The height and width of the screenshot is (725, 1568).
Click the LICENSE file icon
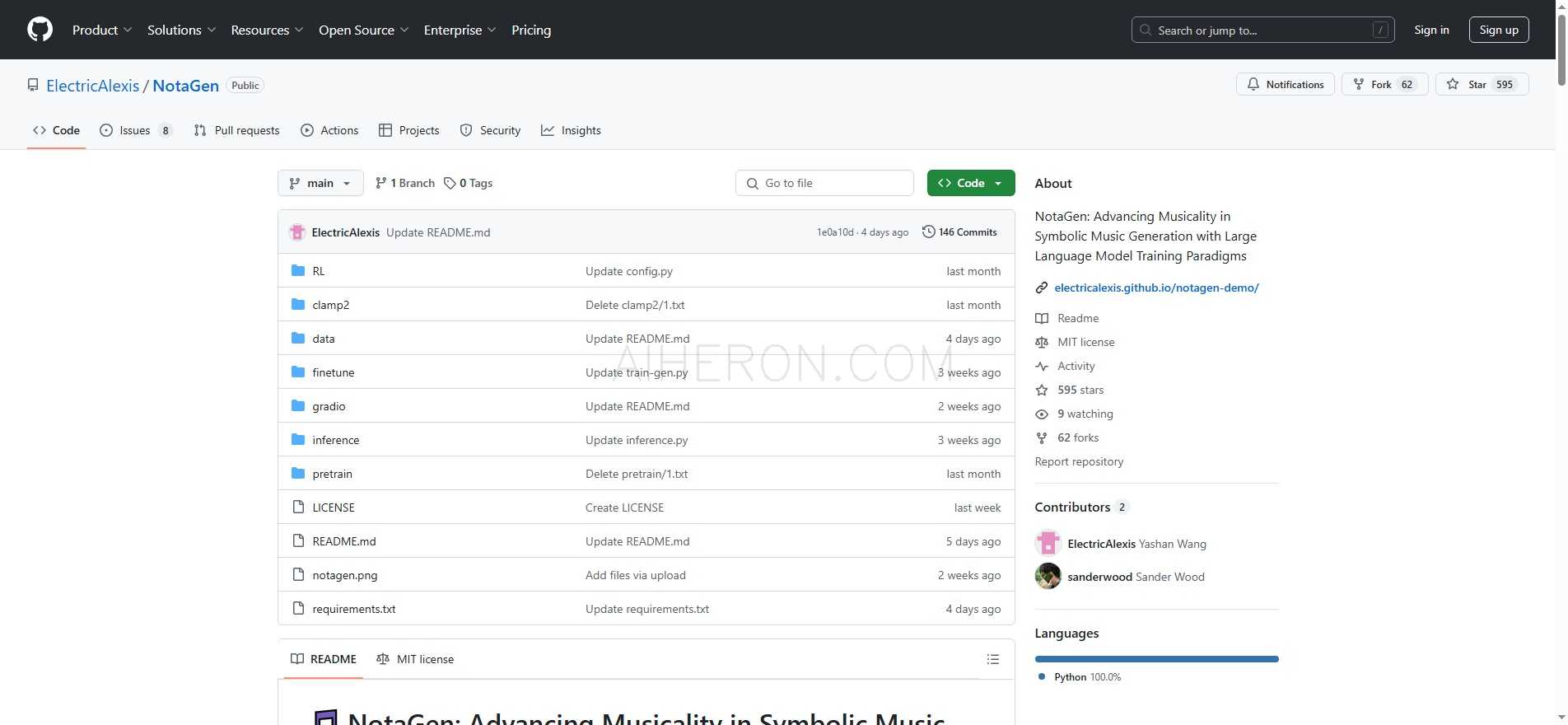(x=298, y=507)
